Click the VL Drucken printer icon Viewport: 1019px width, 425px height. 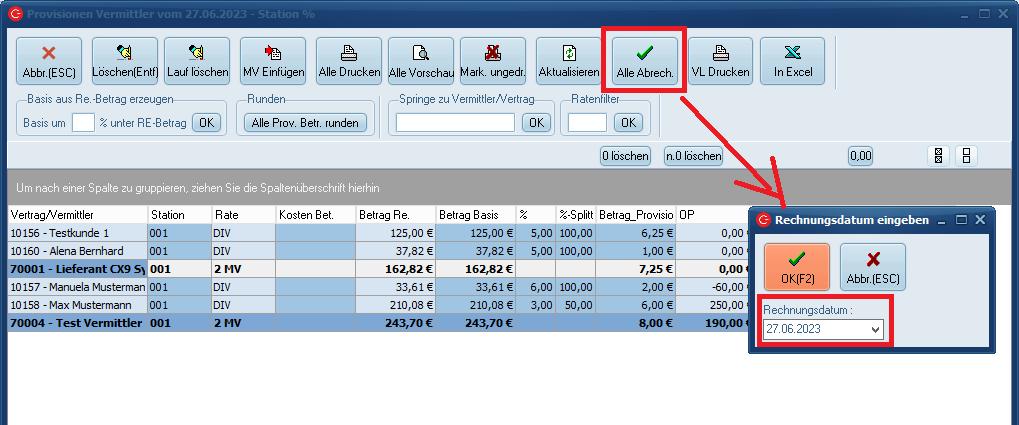point(720,62)
